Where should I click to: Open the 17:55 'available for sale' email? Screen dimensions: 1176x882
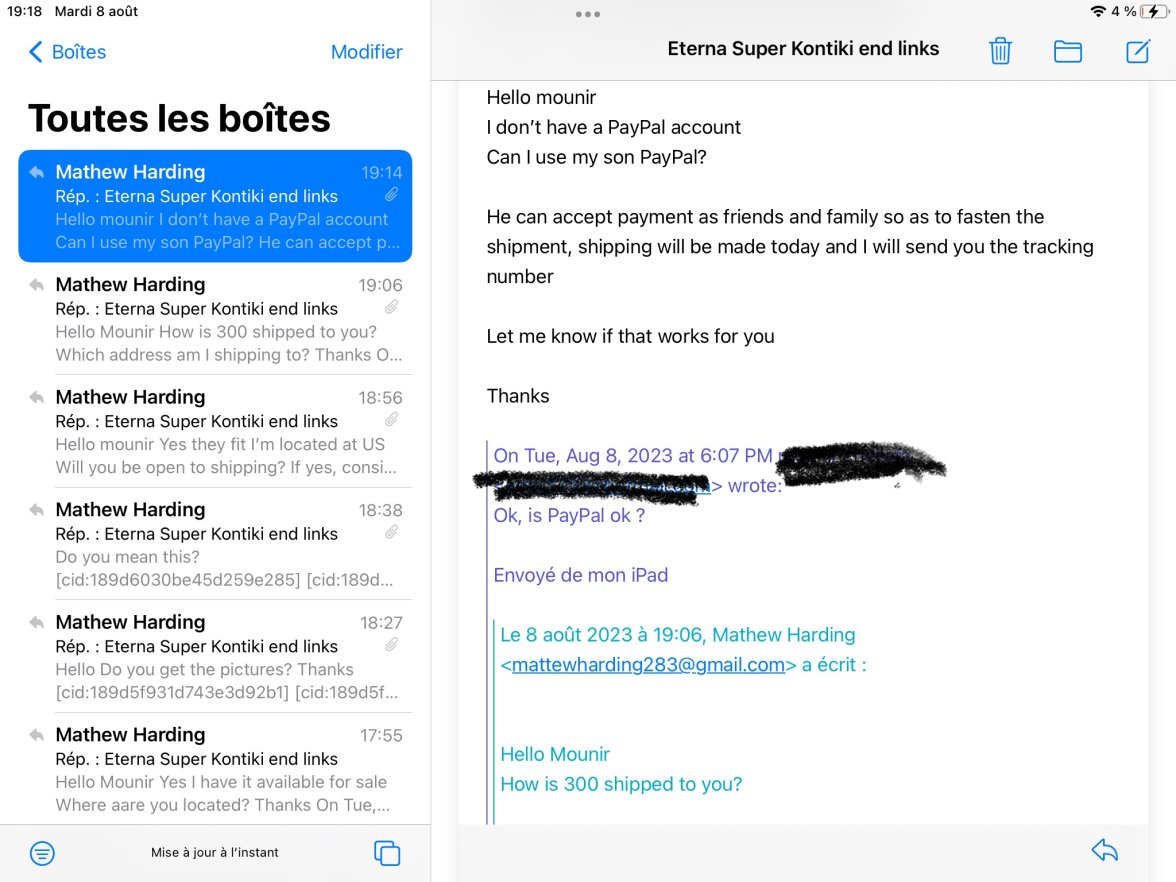tap(215, 770)
